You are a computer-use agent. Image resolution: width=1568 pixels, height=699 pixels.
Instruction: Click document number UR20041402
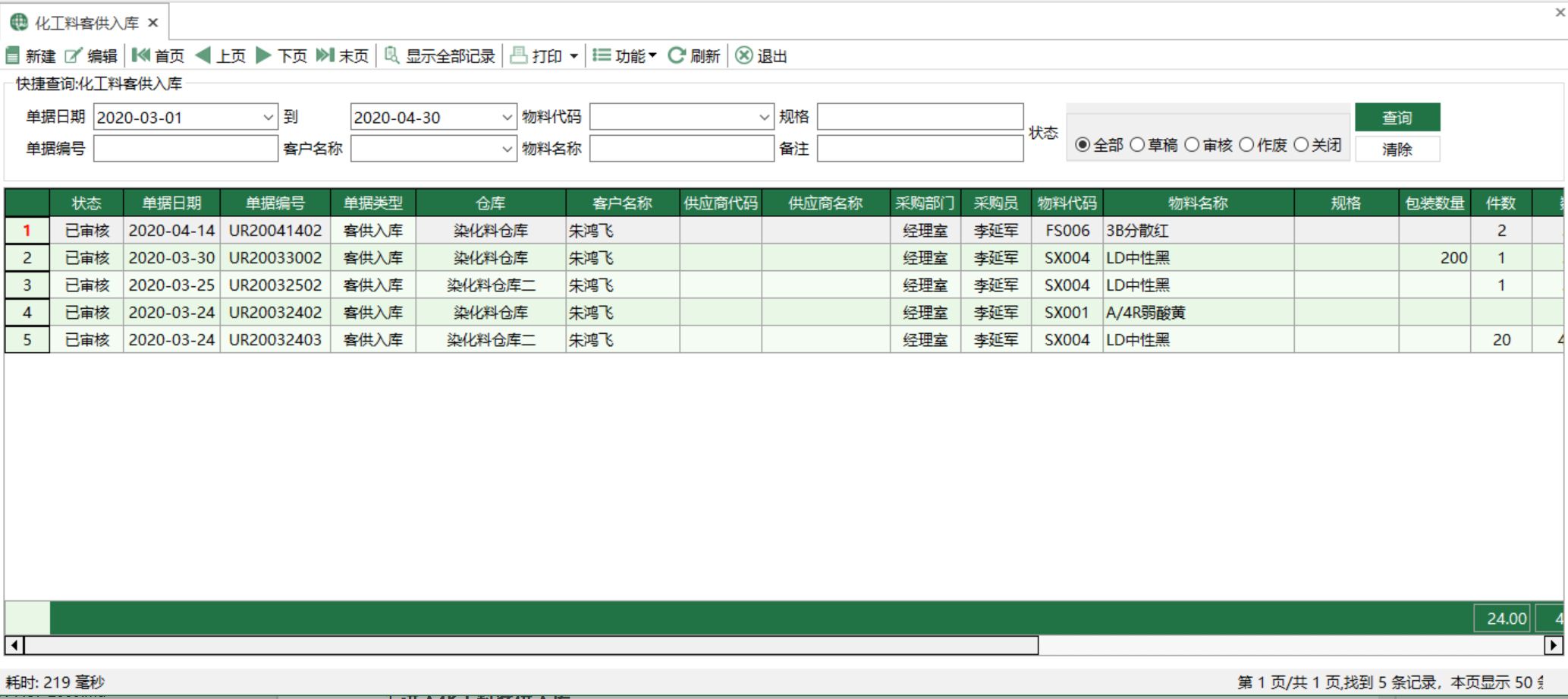tap(275, 231)
